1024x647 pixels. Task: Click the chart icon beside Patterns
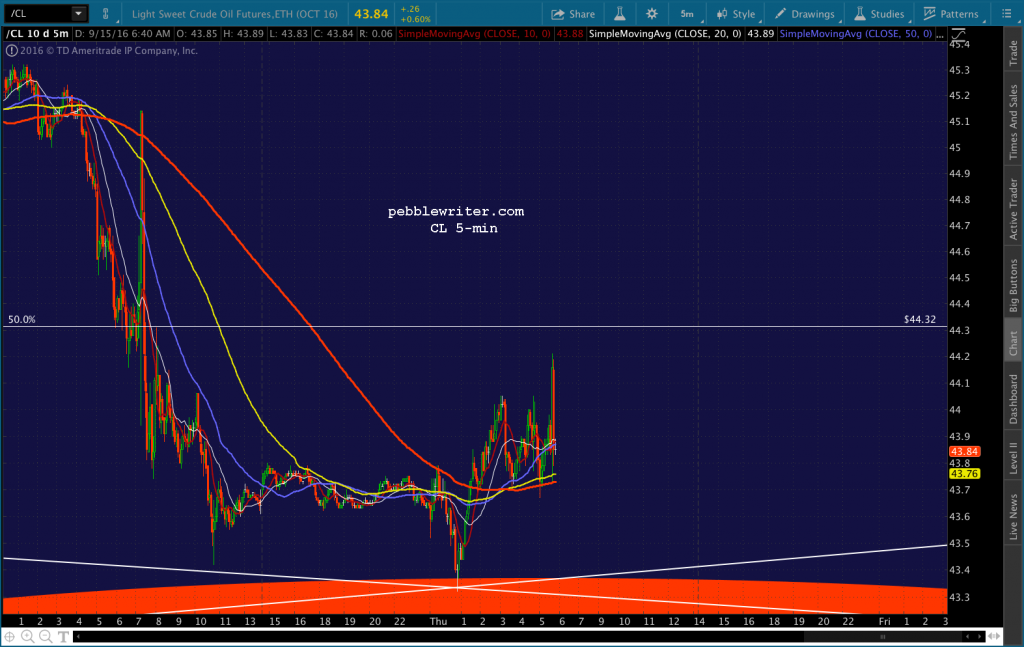tap(929, 14)
